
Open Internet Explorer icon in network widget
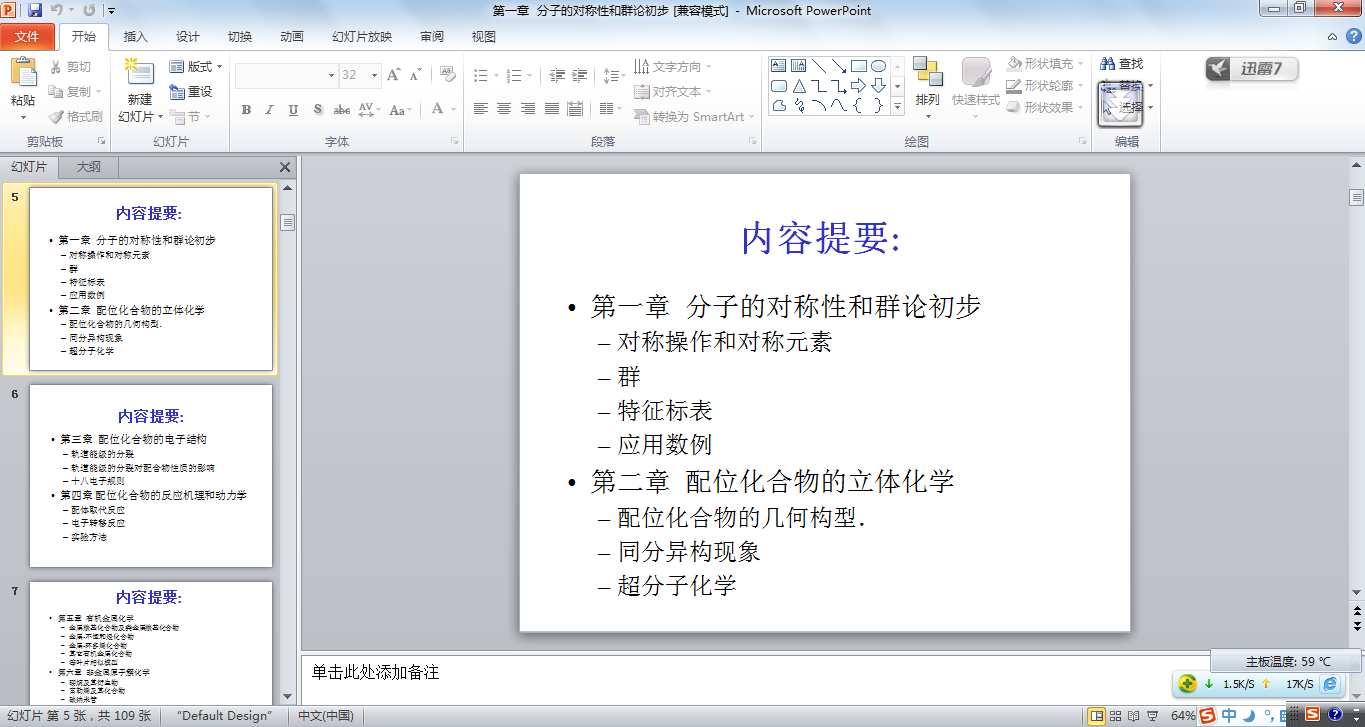pyautogui.click(x=1330, y=684)
